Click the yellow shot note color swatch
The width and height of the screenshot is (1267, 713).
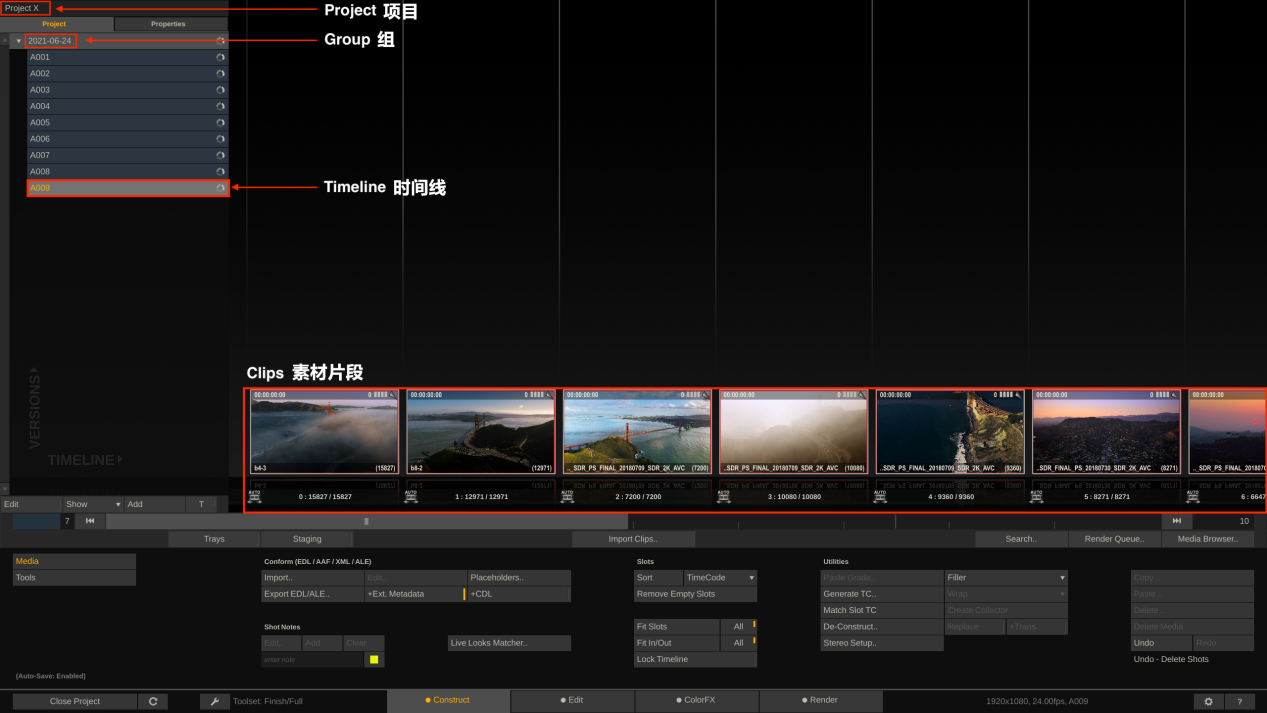374,660
